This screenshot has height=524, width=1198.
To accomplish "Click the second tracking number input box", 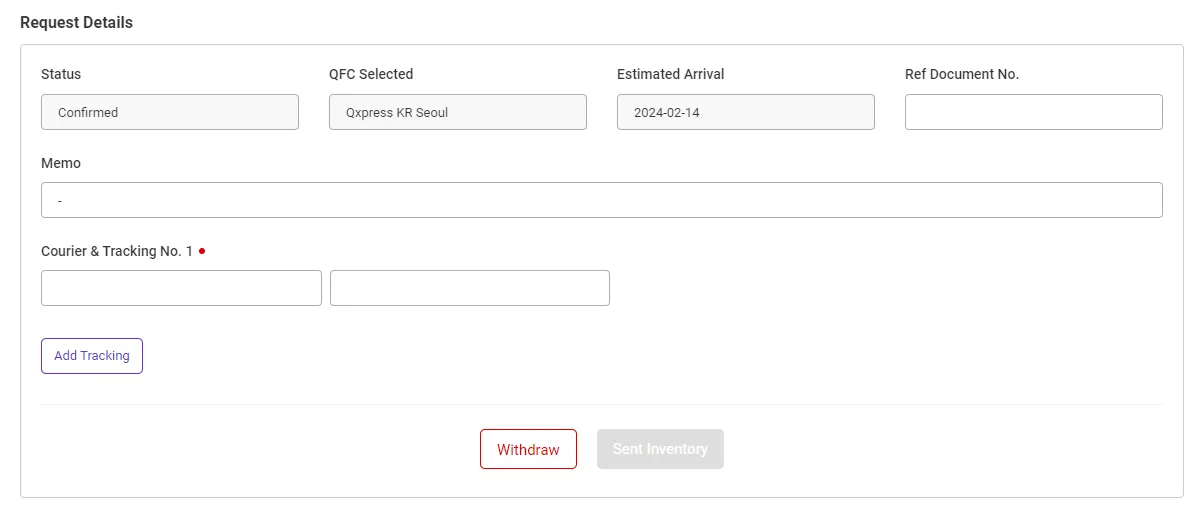I will click(469, 288).
